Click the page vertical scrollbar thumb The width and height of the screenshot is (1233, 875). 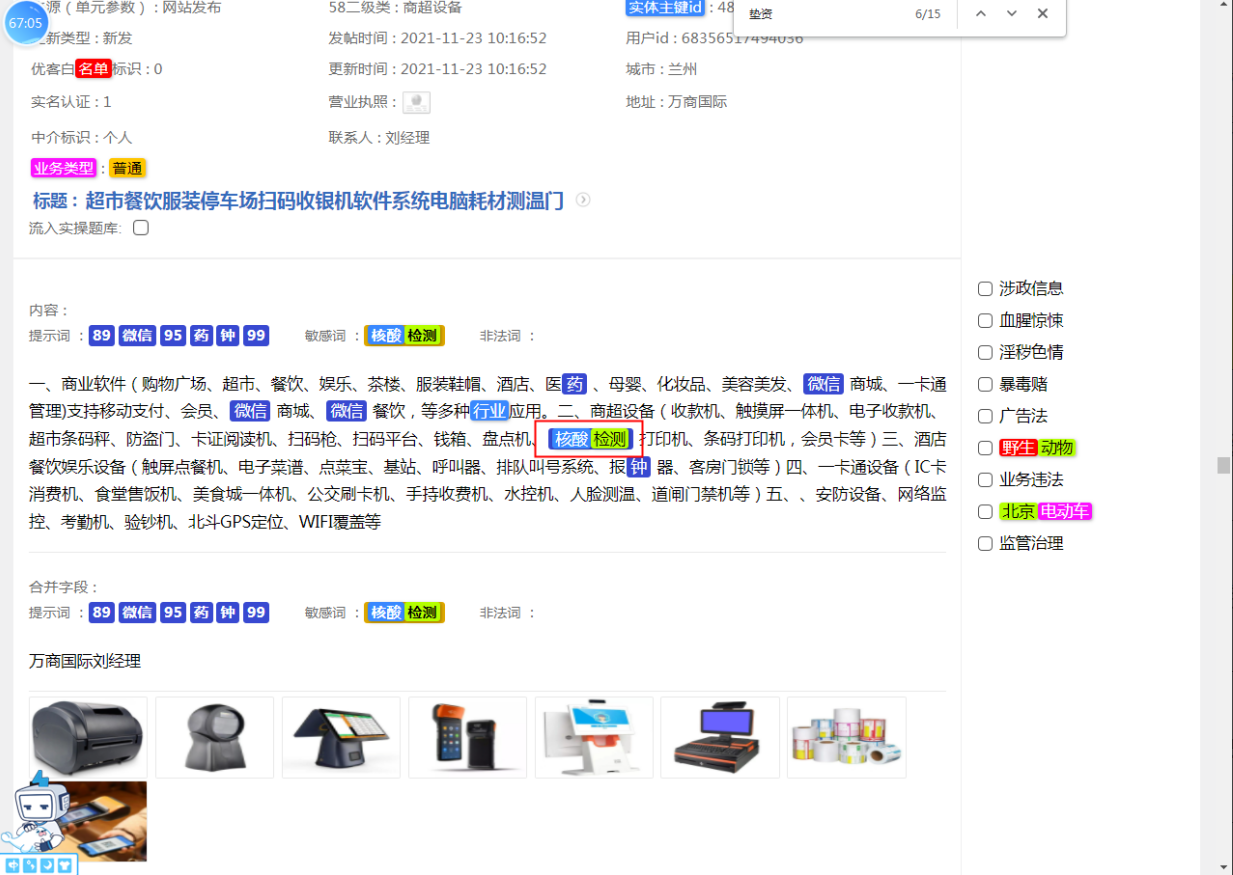point(1223,465)
